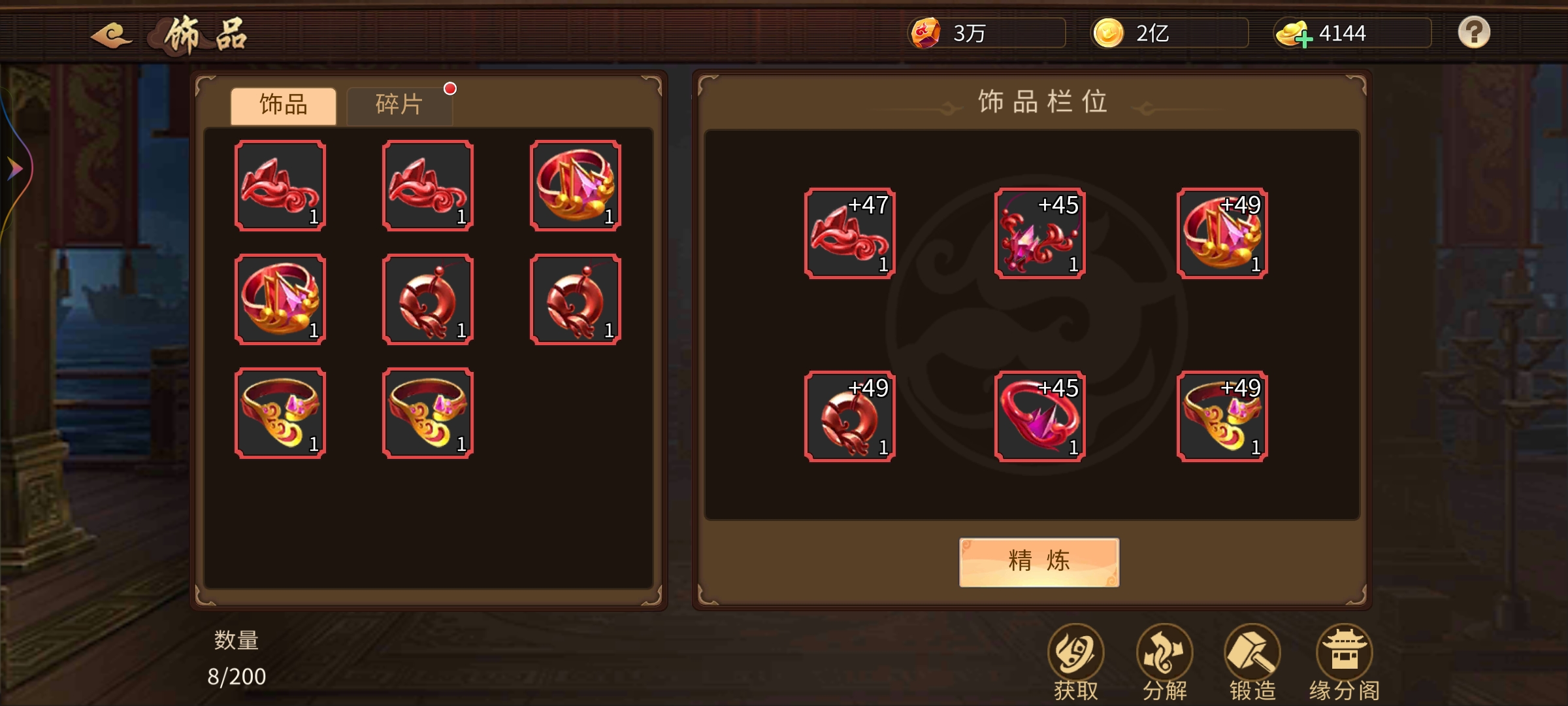Switch to the 碎片 fragments tab

(x=399, y=105)
